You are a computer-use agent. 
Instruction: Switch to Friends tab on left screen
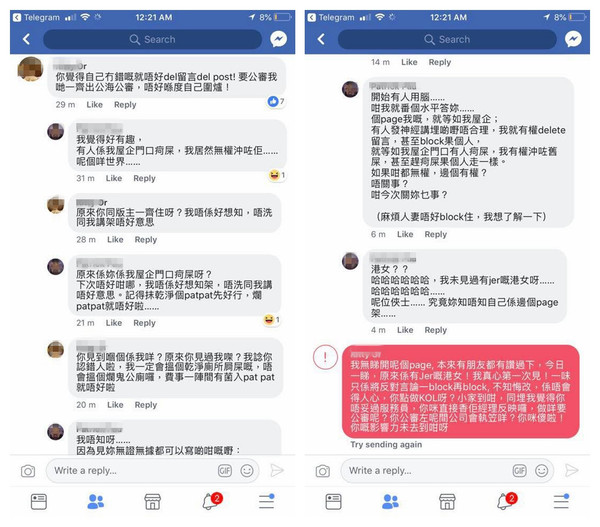[x=95, y=501]
